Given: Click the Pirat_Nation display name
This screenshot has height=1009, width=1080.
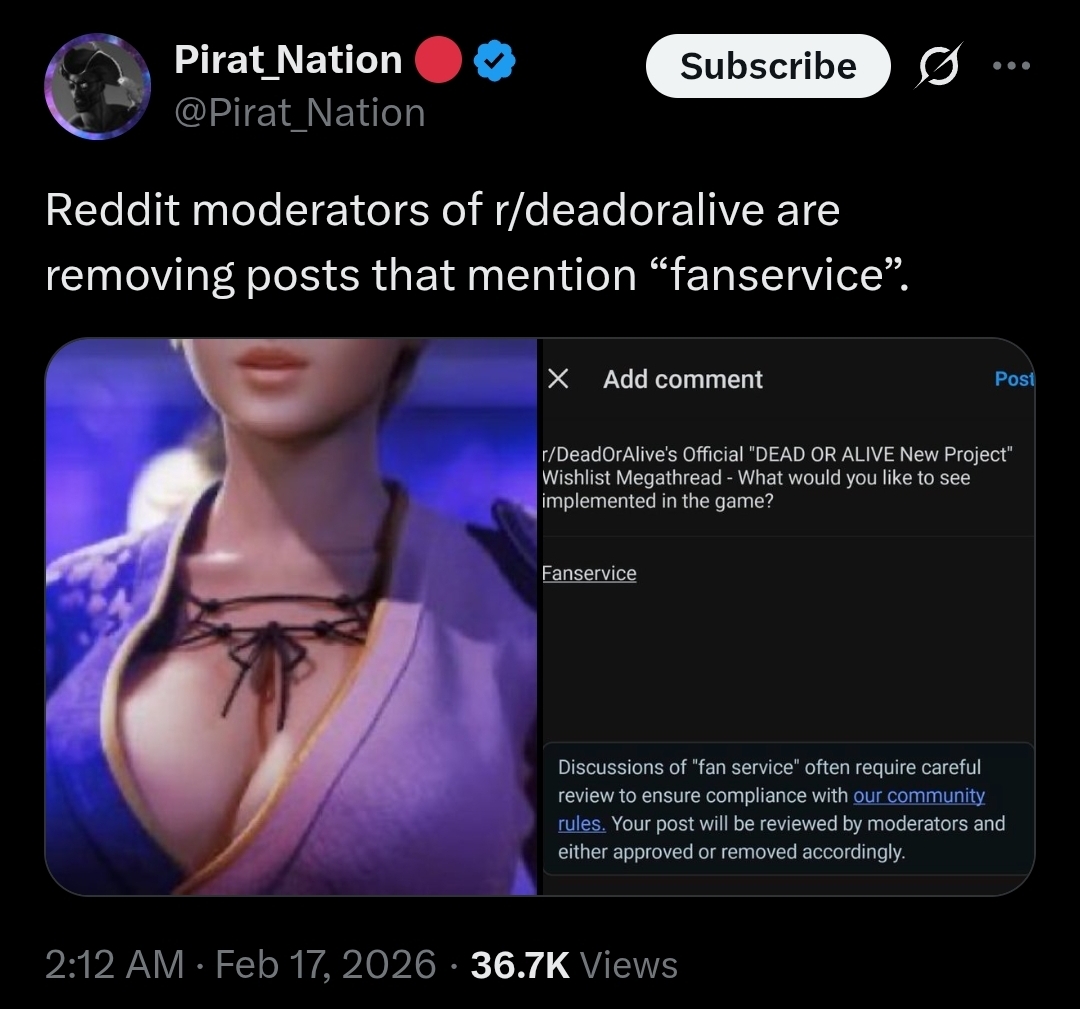Looking at the screenshot, I should click(289, 60).
